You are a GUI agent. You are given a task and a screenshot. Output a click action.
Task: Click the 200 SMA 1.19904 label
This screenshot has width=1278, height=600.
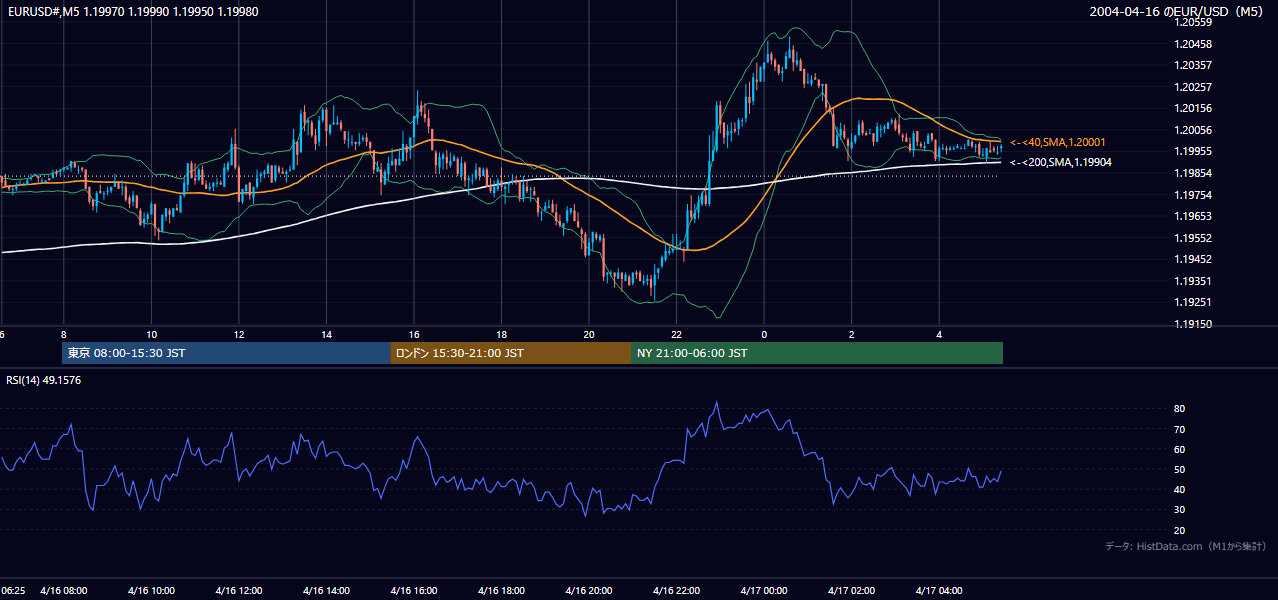tap(1060, 162)
